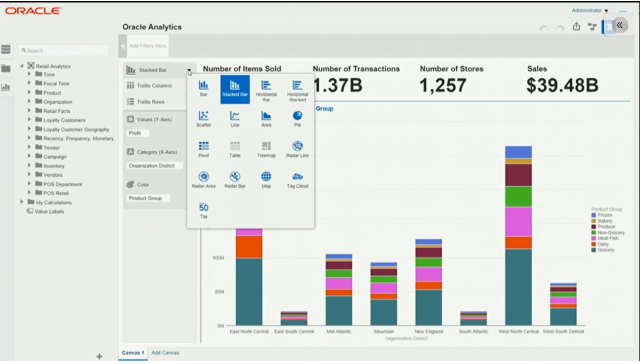The image size is (641, 364).
Task: Open the Stacked Bar chart type dropdown
Action: pos(189,71)
